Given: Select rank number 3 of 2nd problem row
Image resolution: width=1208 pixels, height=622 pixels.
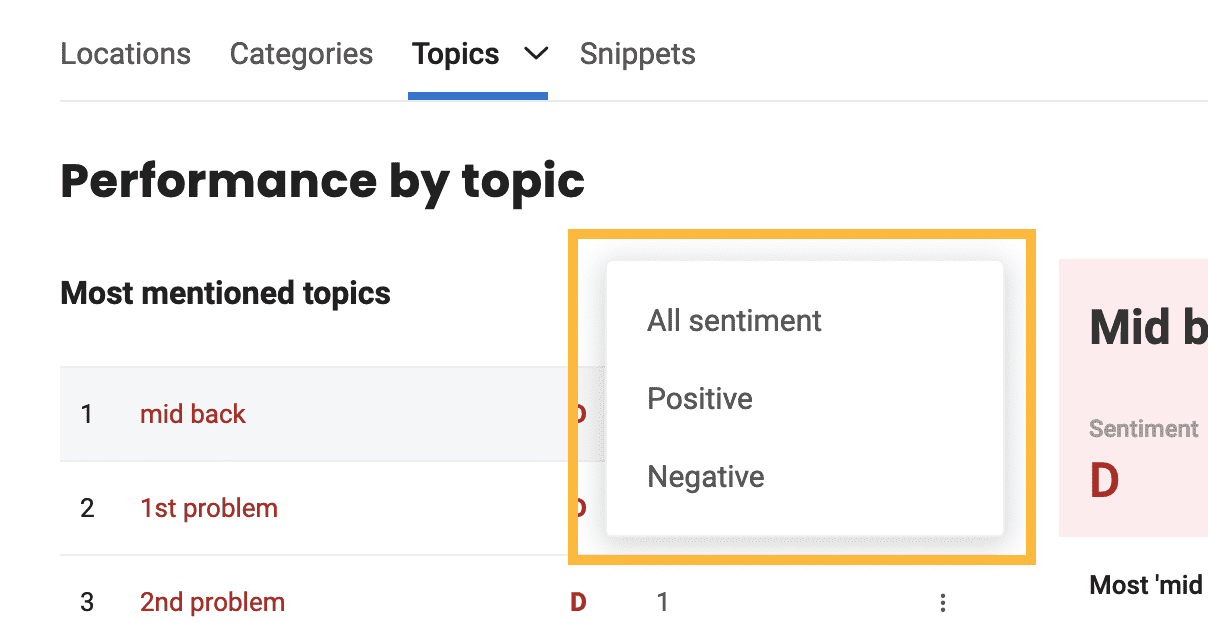Looking at the screenshot, I should coord(87,602).
